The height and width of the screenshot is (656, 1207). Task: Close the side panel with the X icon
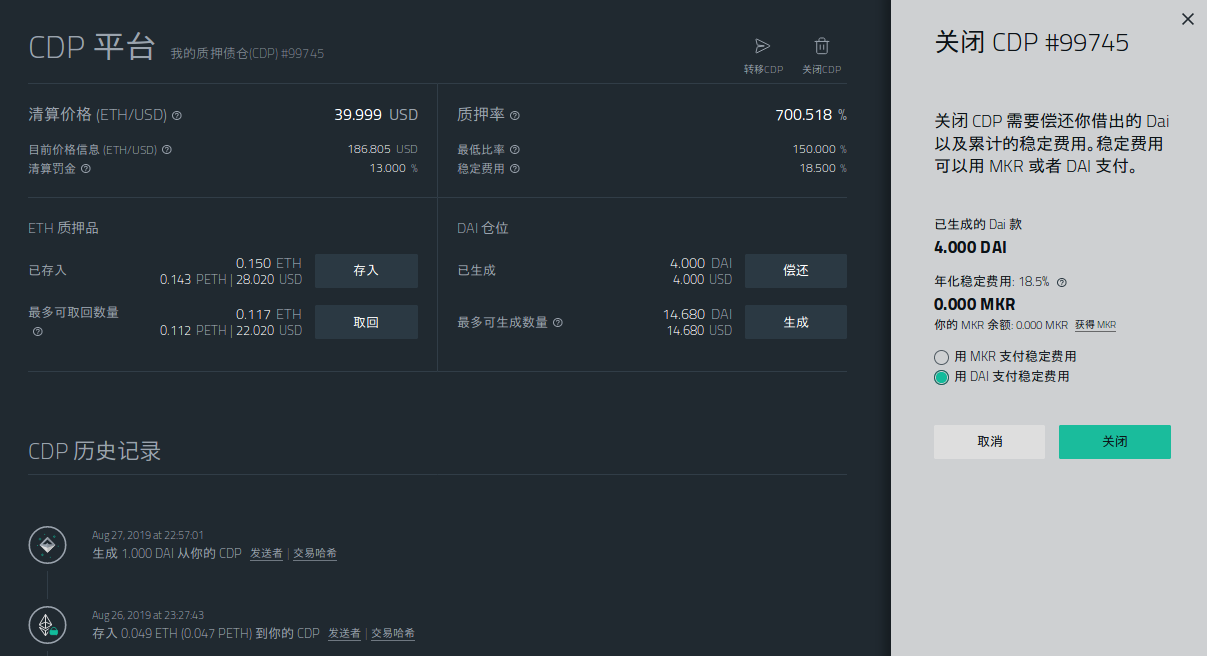[x=1188, y=19]
